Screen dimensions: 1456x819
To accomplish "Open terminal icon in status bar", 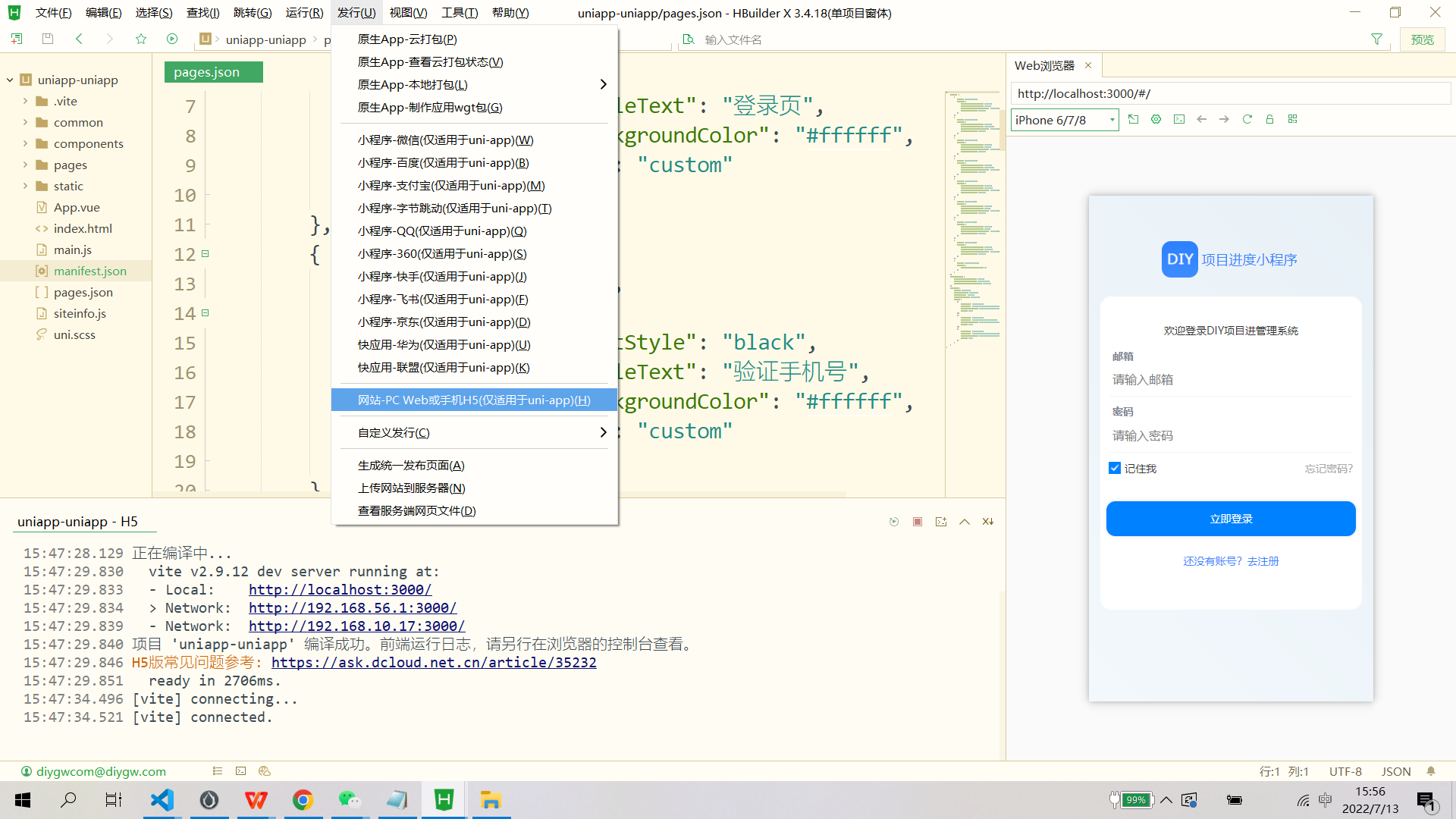I will click(x=241, y=771).
